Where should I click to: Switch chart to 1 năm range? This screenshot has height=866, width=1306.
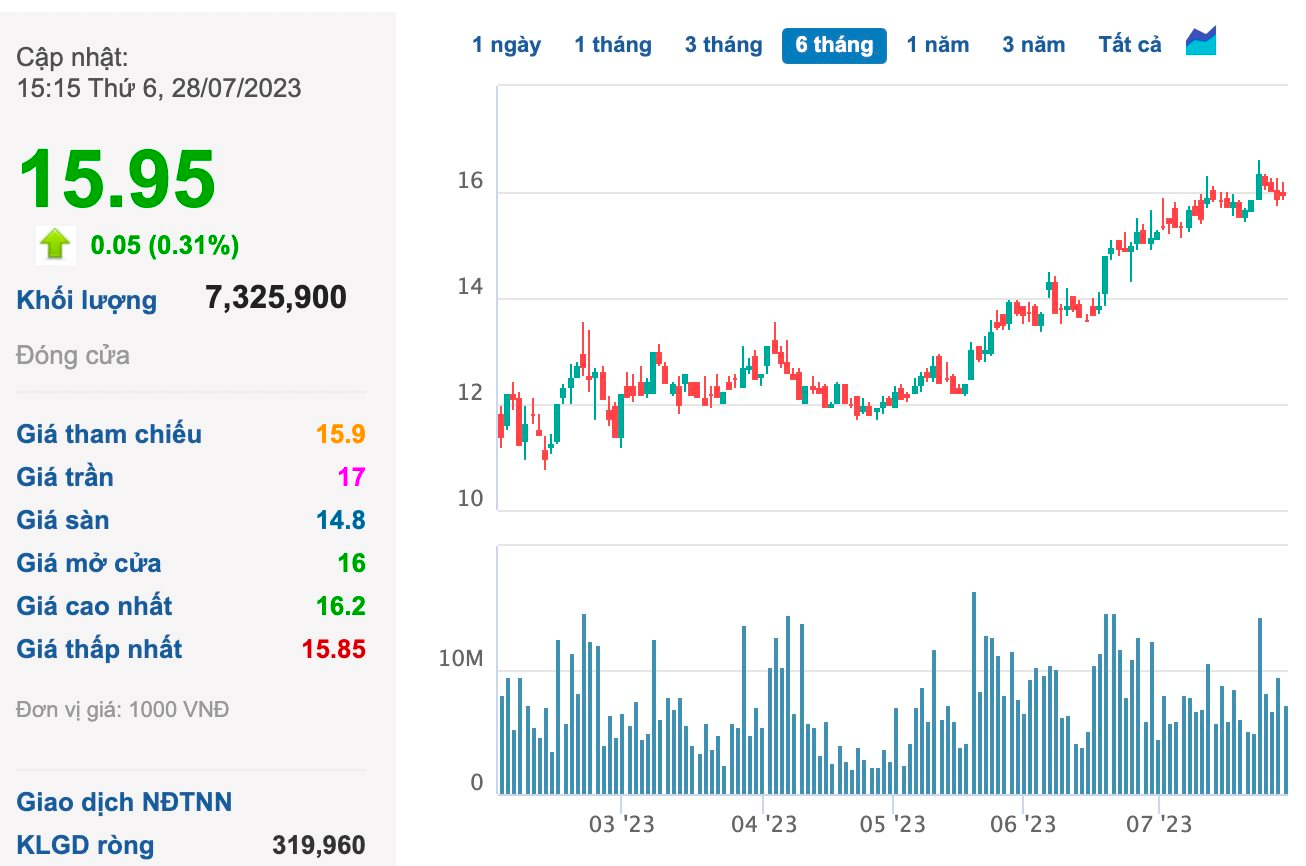(x=938, y=45)
